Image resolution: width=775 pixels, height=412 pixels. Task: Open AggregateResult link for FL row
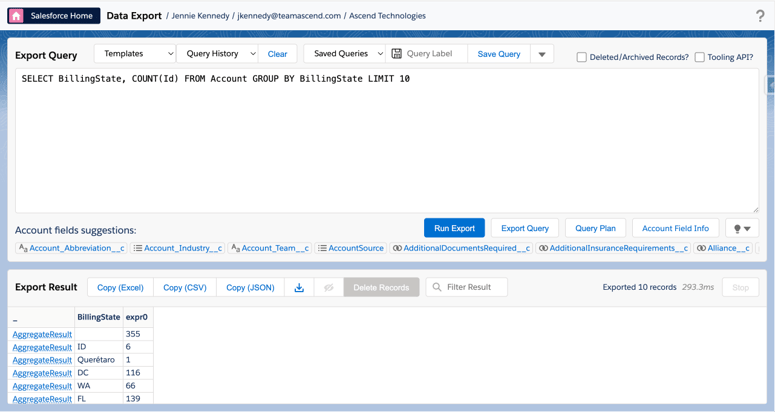click(x=42, y=399)
